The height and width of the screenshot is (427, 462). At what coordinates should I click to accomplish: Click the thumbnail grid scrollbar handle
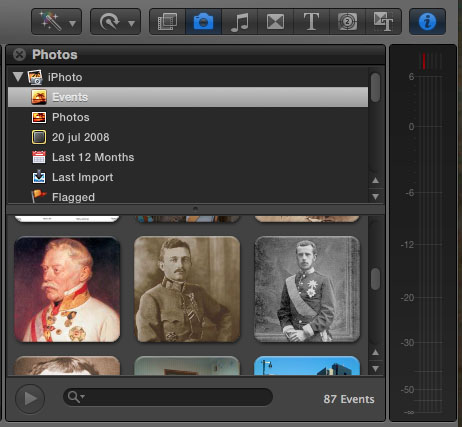point(375,279)
